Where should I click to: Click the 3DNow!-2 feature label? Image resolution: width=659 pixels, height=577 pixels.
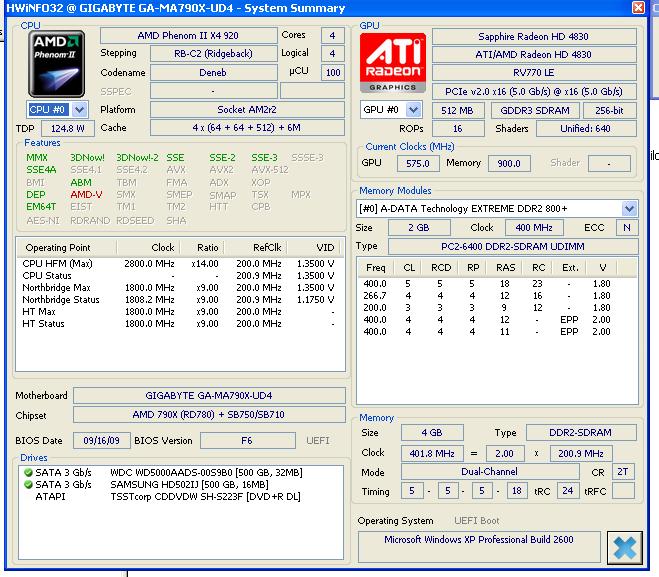pos(137,158)
